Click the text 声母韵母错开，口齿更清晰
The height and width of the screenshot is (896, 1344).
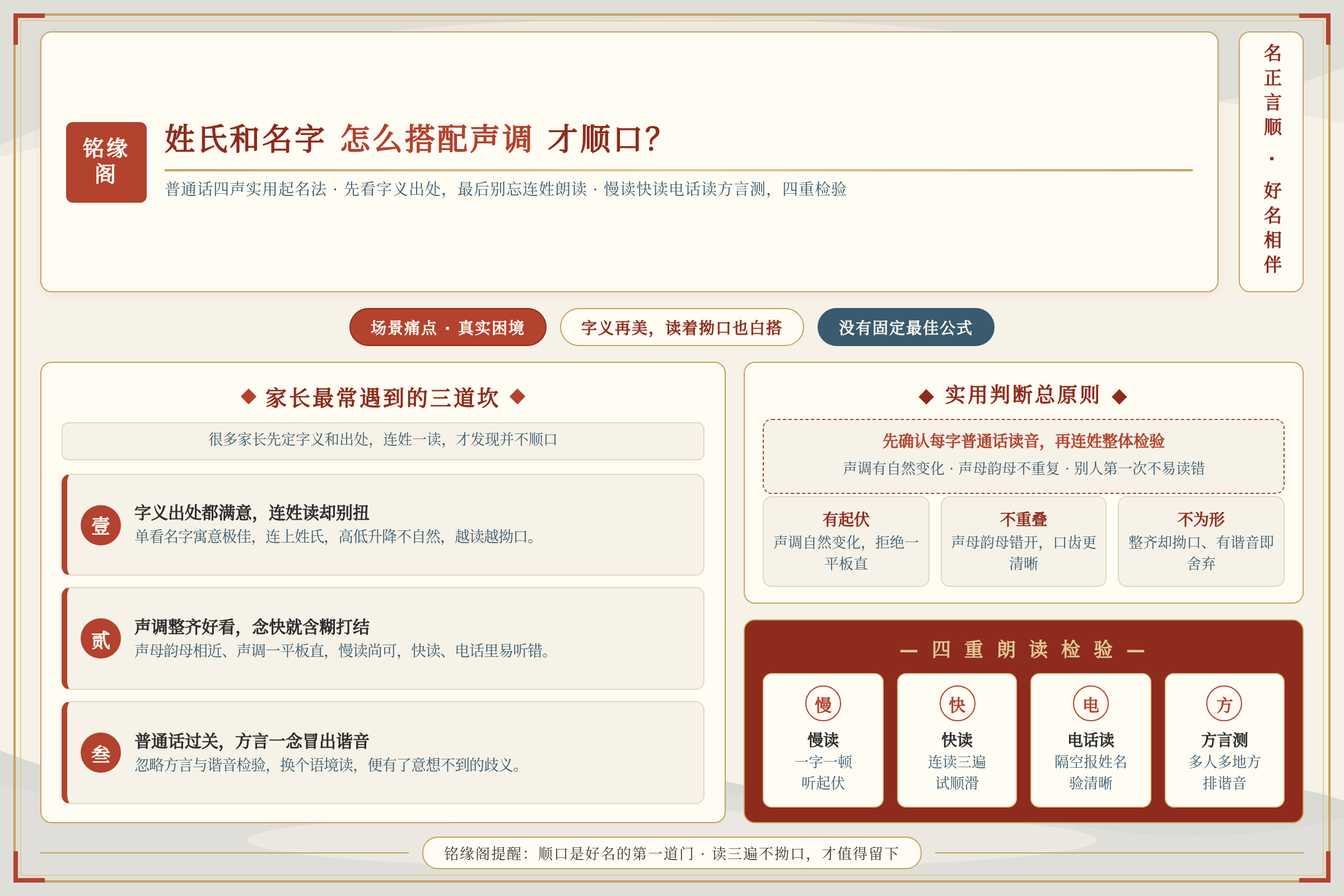1024,553
